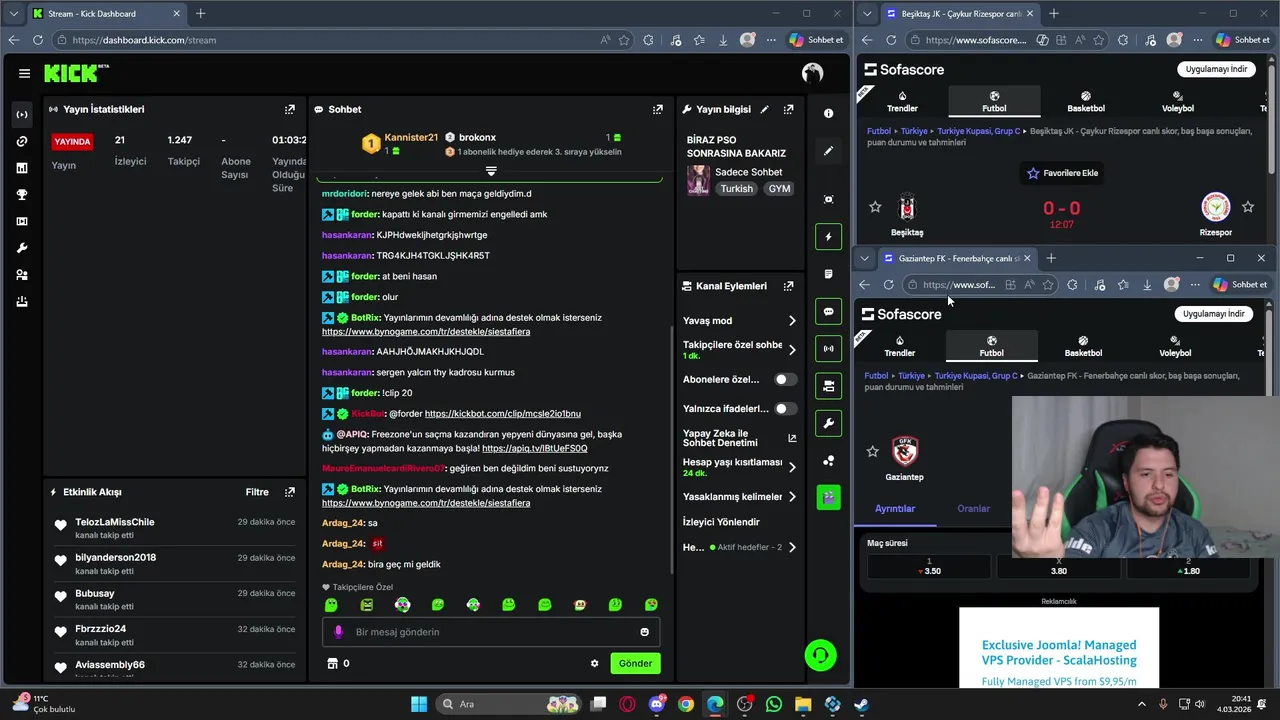Click the stream category thumbnail in Yayın bilgisi

point(698,180)
